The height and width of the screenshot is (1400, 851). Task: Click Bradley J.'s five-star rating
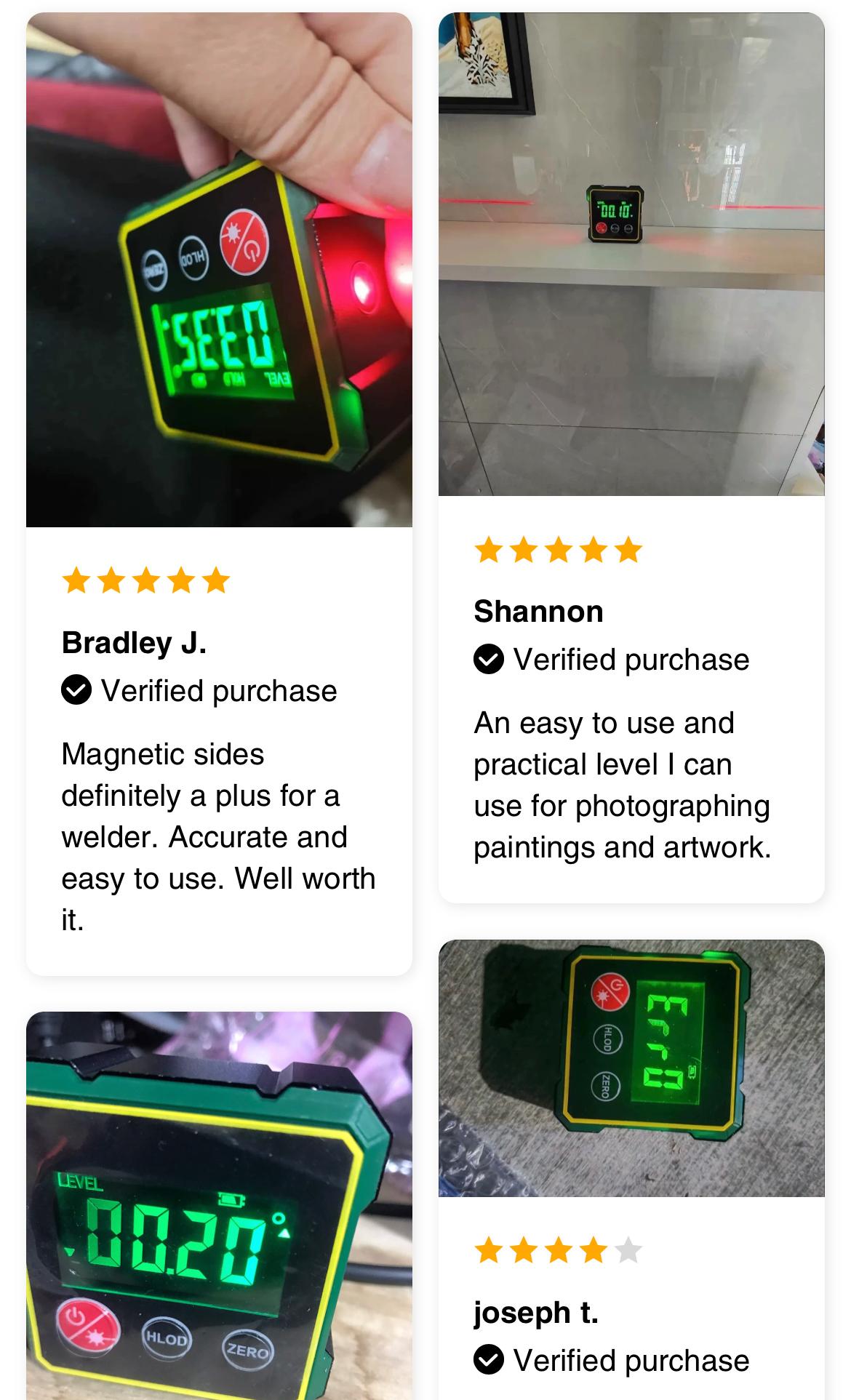(x=146, y=581)
